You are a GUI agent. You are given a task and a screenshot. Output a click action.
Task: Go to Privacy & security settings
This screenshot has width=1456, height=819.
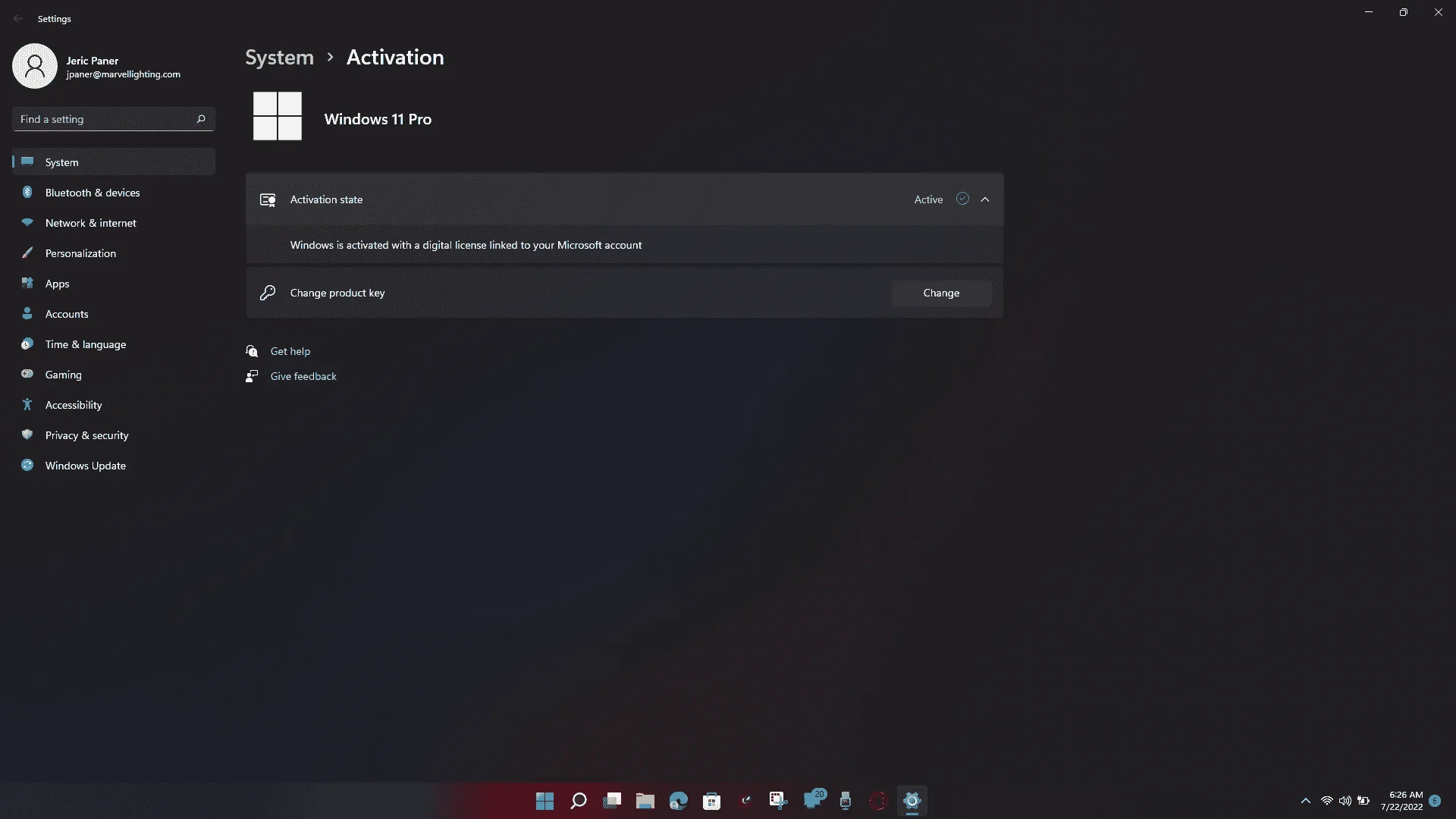(x=114, y=435)
